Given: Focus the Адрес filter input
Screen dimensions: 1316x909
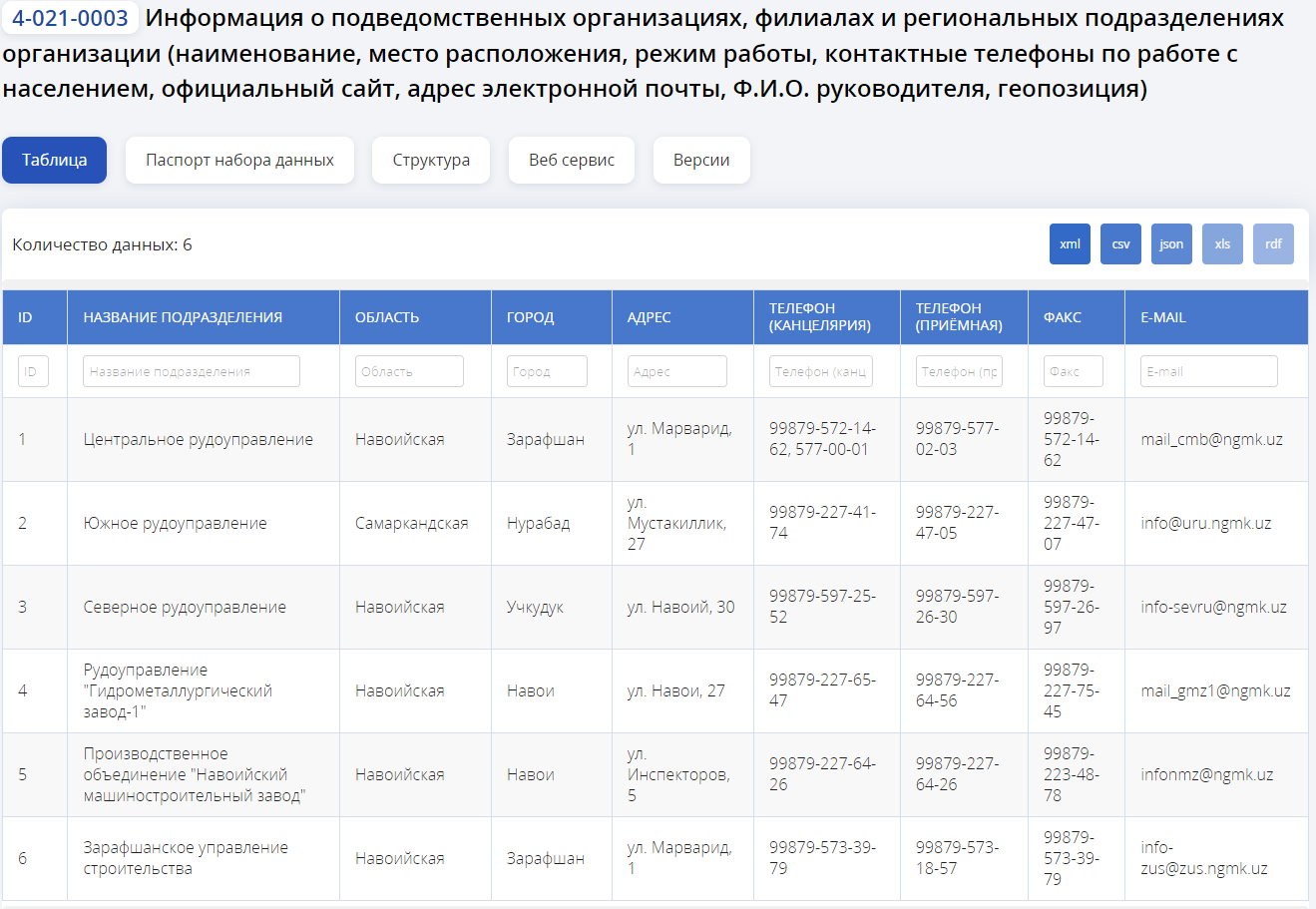Looking at the screenshot, I should 676,371.
